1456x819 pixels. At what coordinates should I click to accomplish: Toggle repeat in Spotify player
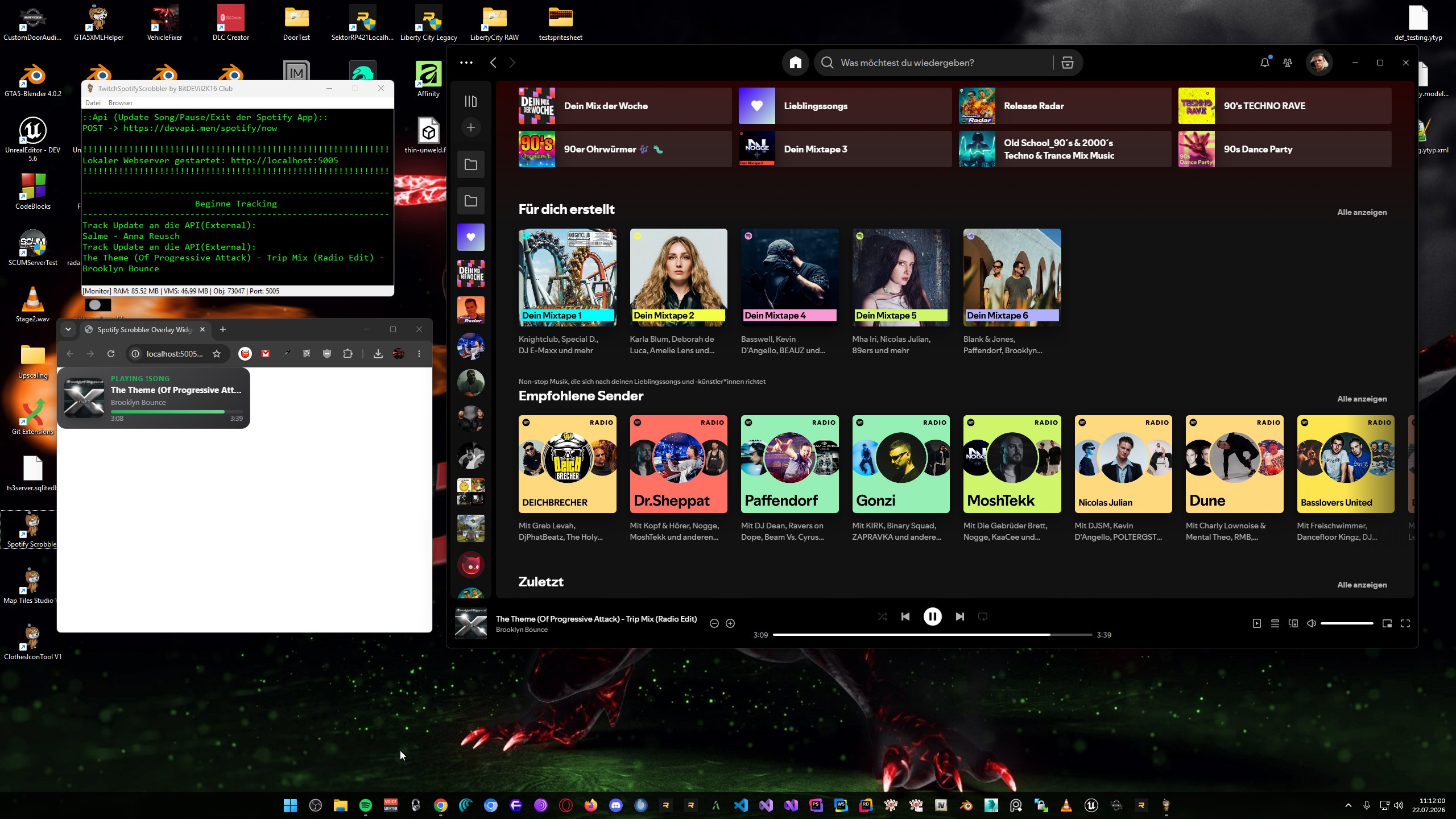click(x=983, y=617)
